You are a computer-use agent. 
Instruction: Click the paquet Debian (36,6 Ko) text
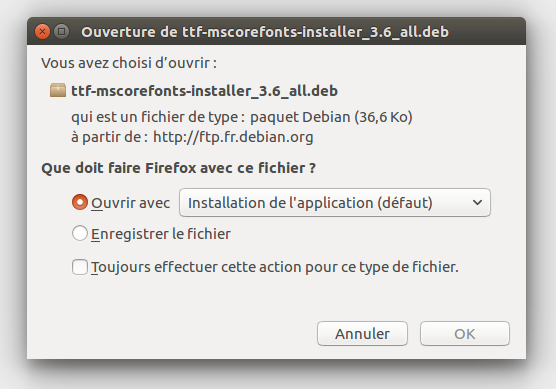point(331,117)
